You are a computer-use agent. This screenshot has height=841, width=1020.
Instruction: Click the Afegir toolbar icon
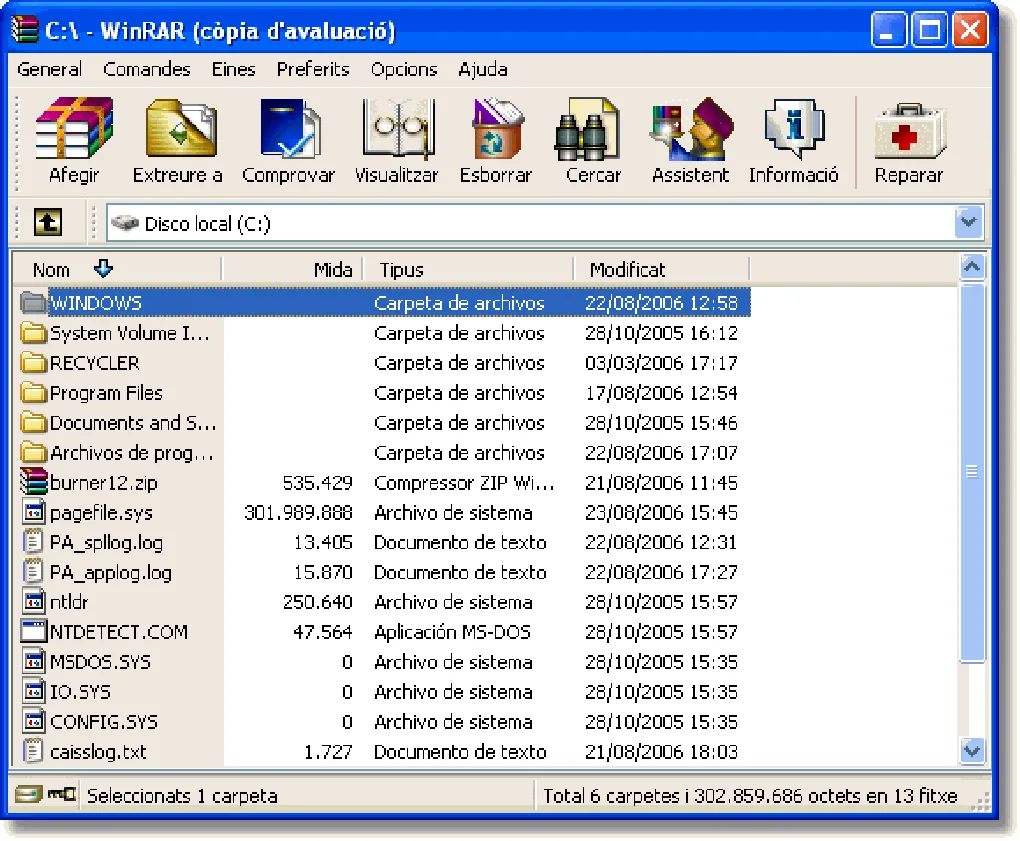[x=74, y=128]
